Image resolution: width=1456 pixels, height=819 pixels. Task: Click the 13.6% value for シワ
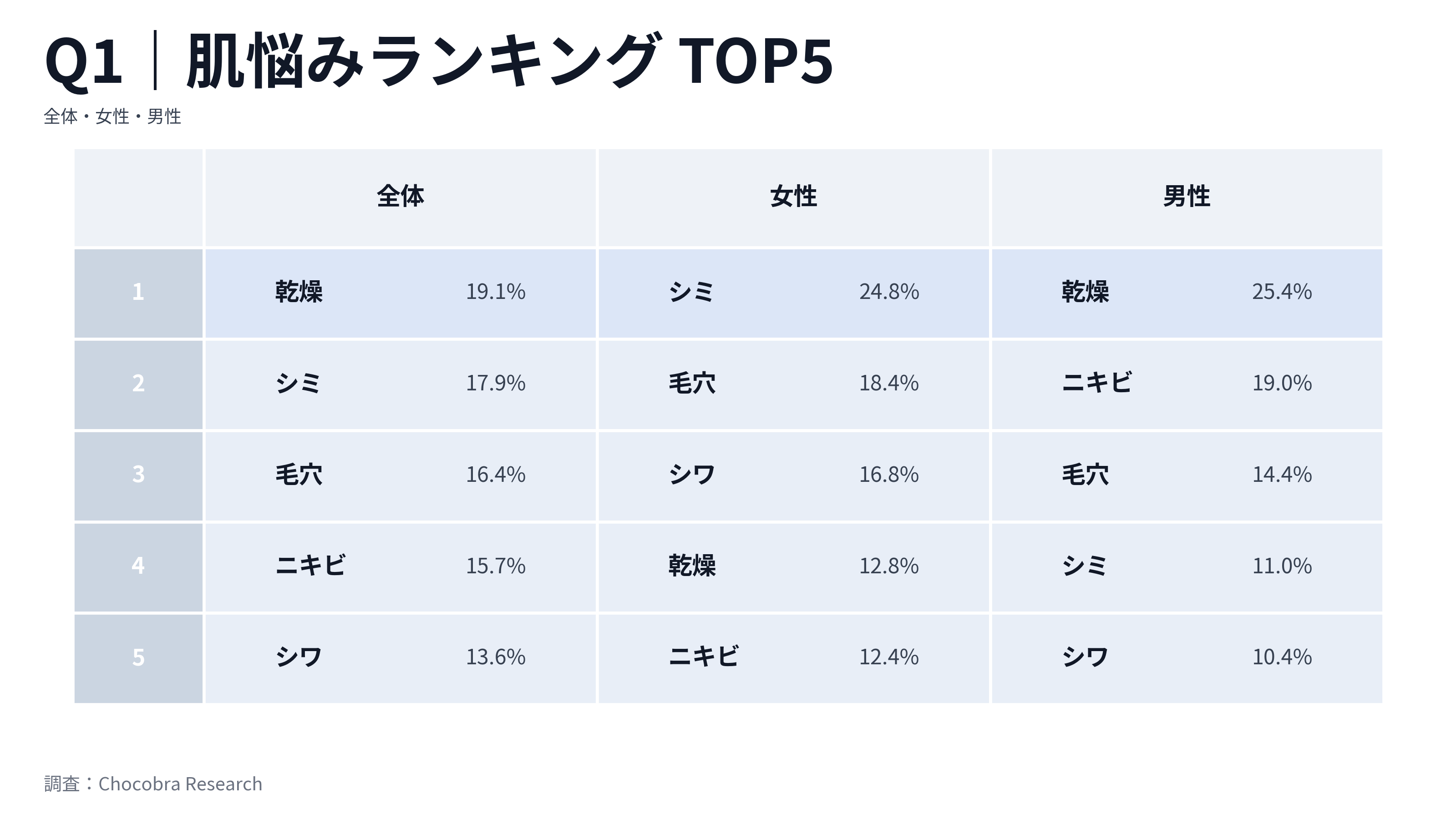(x=495, y=657)
